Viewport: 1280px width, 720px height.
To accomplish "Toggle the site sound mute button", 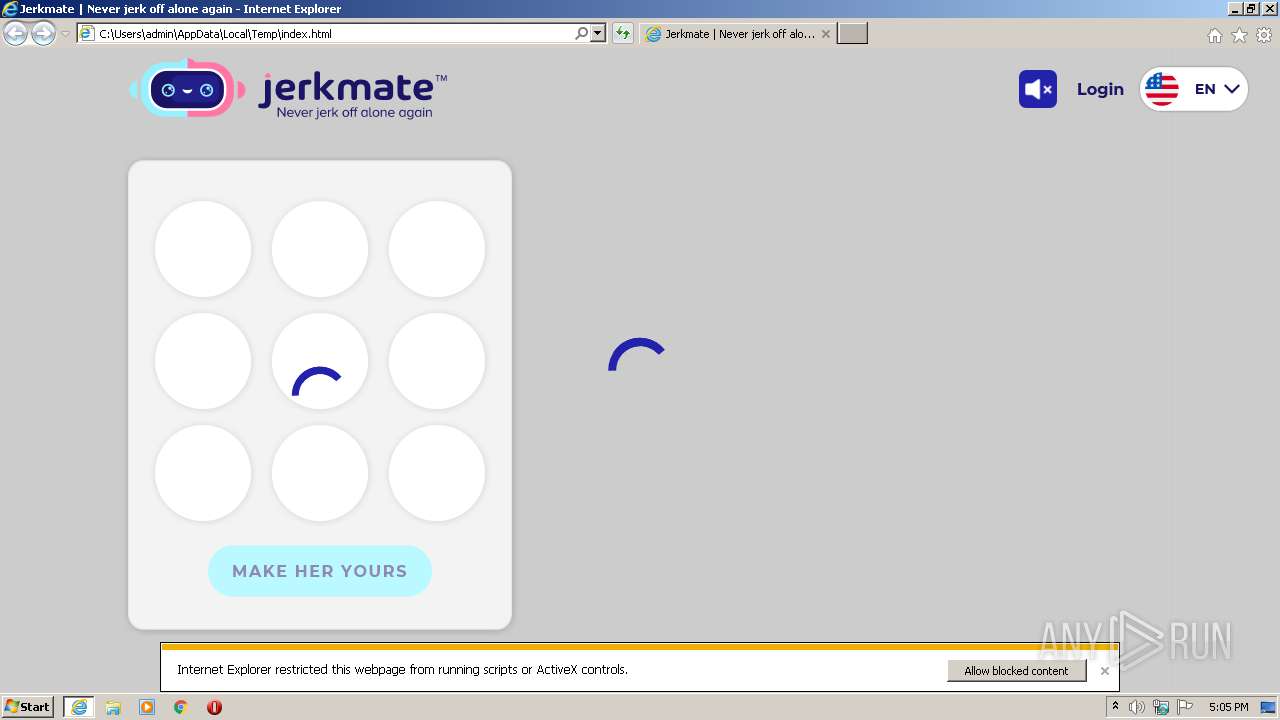I will (x=1038, y=89).
